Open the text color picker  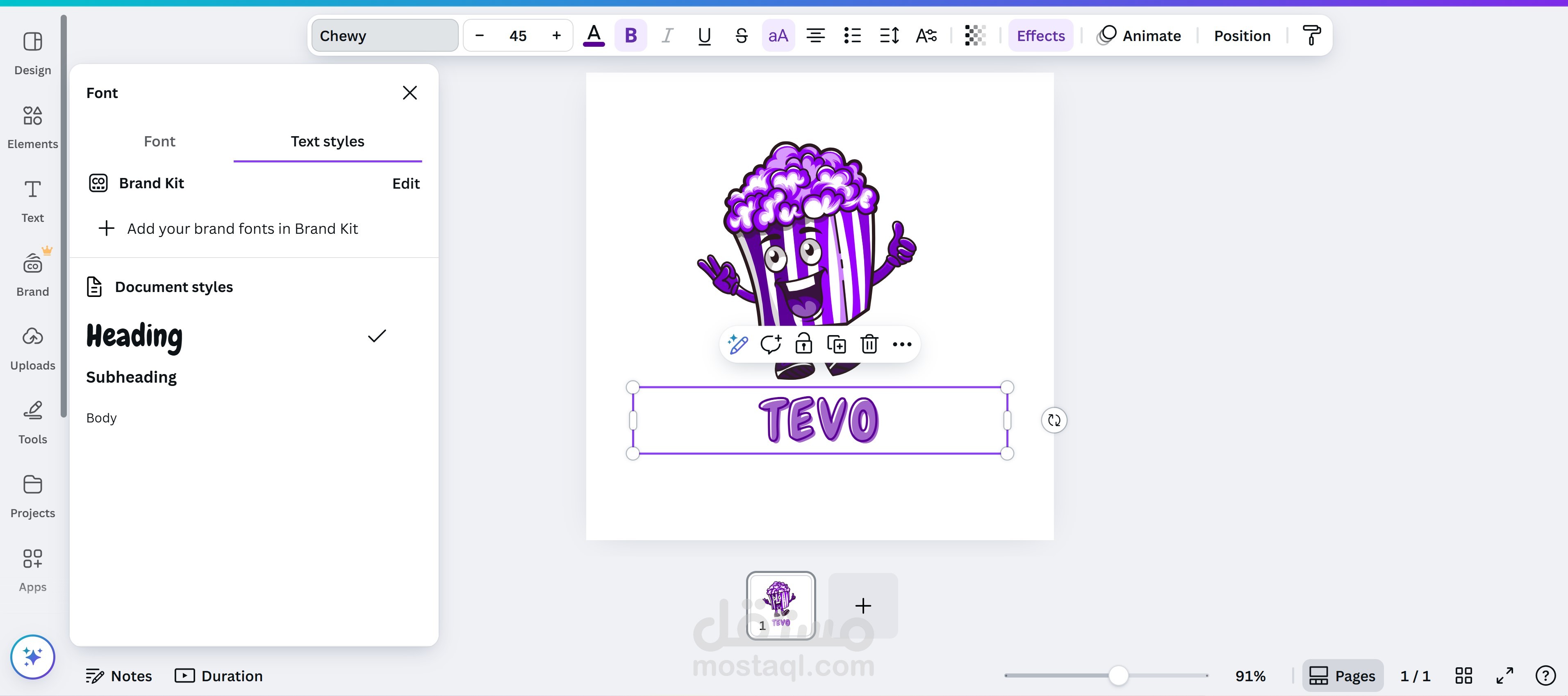click(x=594, y=35)
